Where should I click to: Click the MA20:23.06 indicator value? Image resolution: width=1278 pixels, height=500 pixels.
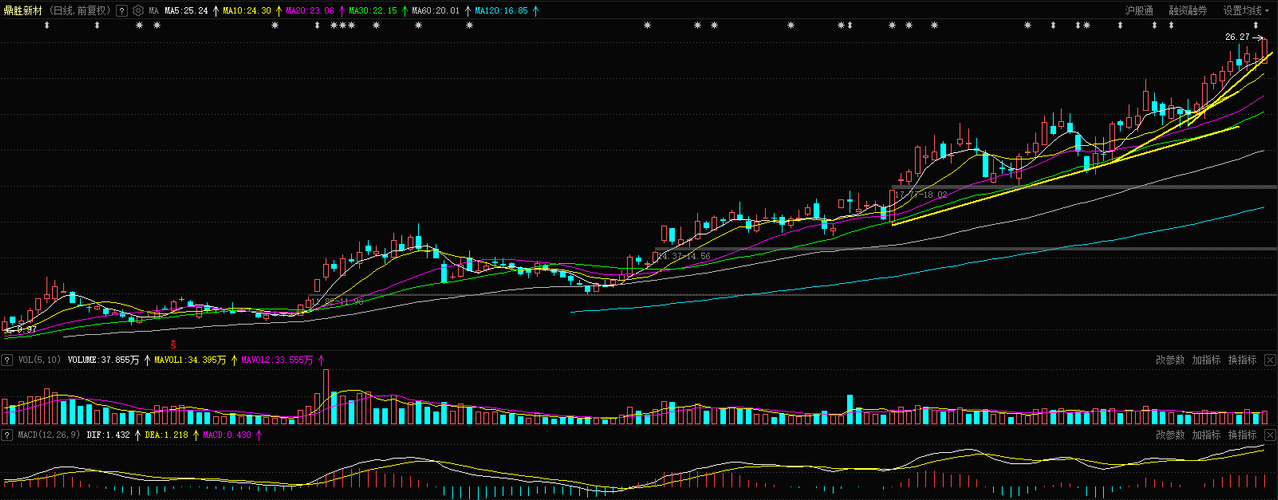click(309, 10)
